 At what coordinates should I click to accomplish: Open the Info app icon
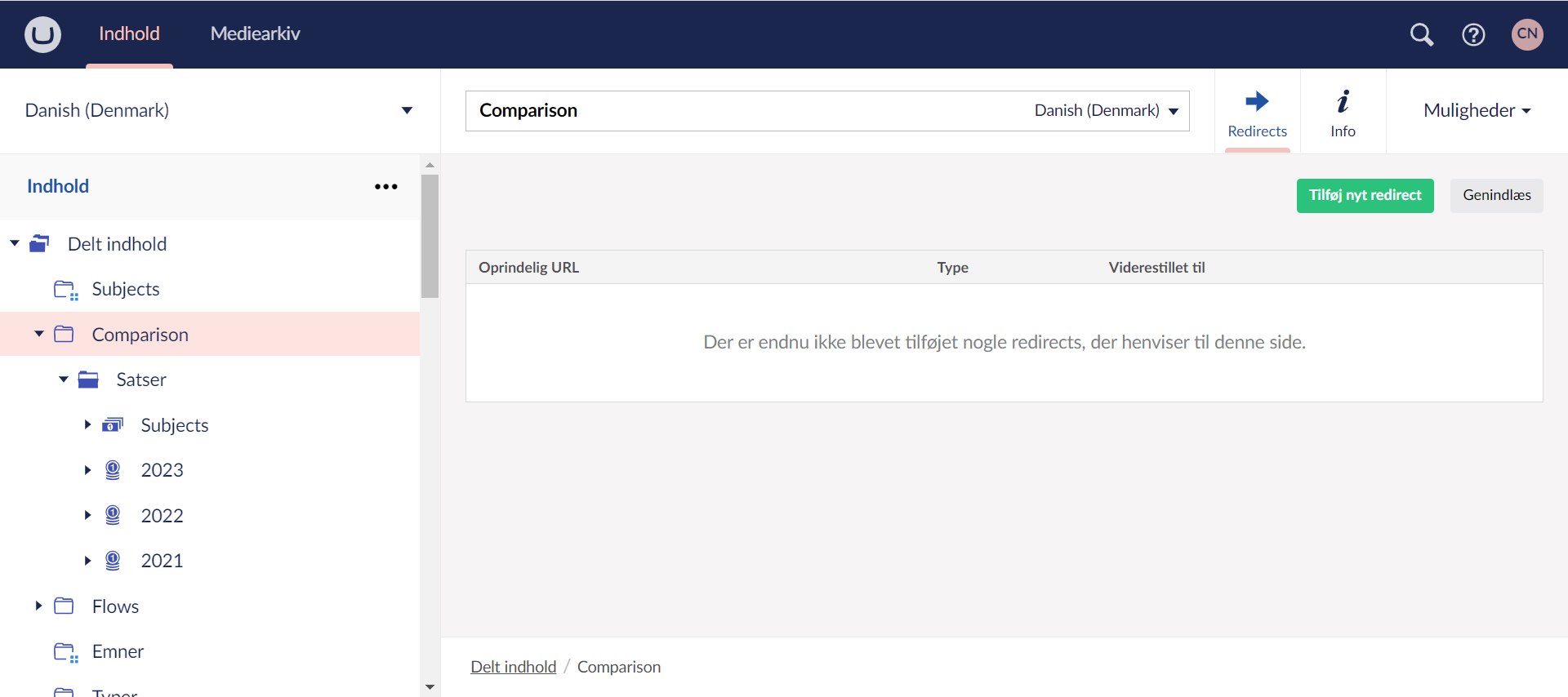1343,102
